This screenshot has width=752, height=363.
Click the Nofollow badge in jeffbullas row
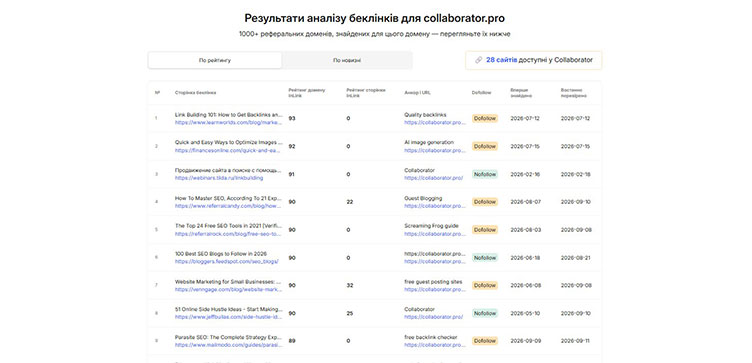coord(485,313)
